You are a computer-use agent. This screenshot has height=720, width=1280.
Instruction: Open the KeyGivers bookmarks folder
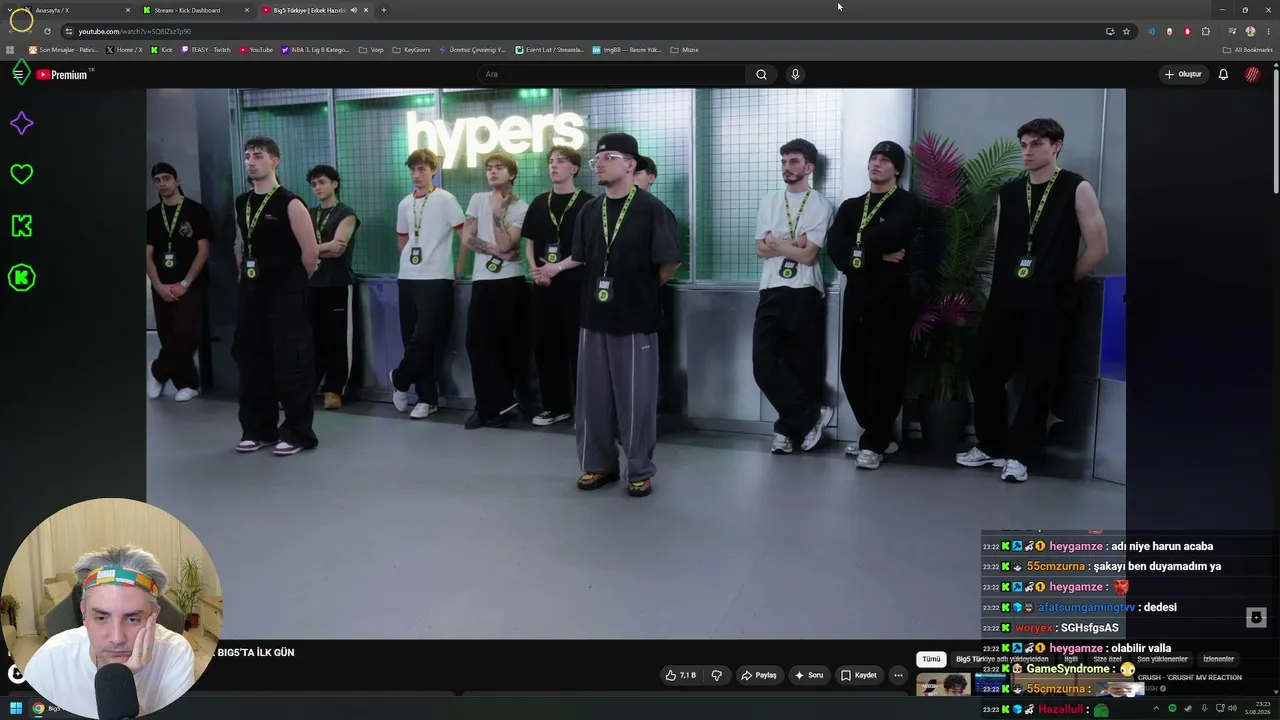411,50
